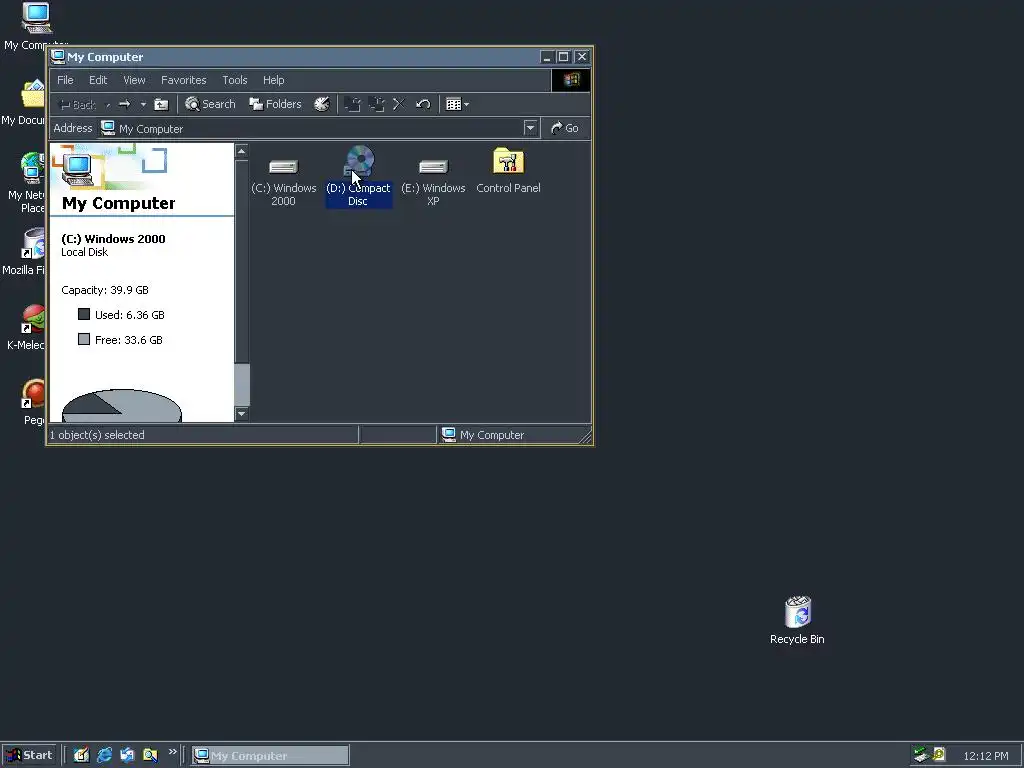
Task: Click the network connection tray icon
Action: (921, 755)
